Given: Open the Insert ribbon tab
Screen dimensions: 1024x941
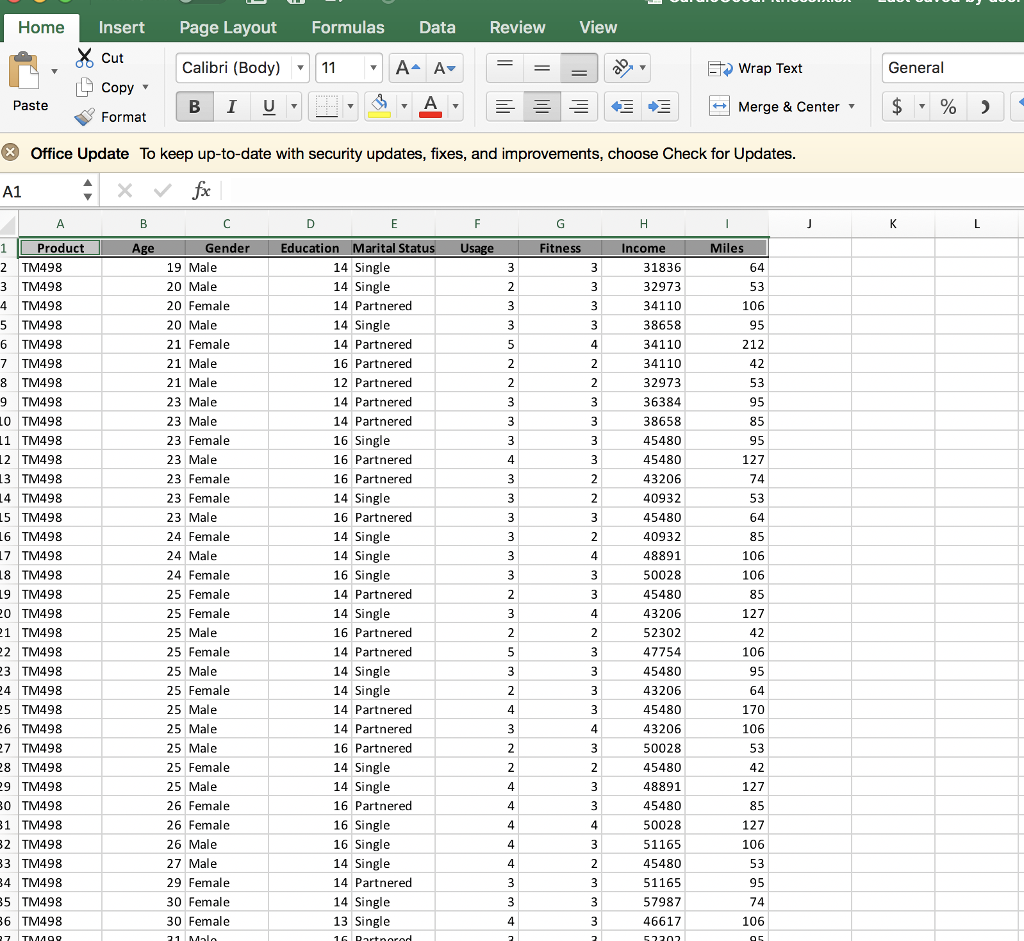Looking at the screenshot, I should [121, 27].
